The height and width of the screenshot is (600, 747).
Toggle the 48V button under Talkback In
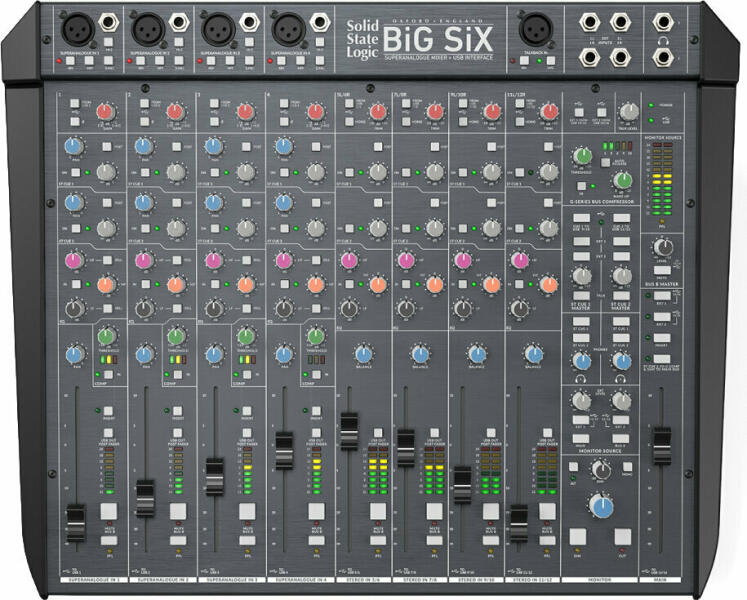525,61
